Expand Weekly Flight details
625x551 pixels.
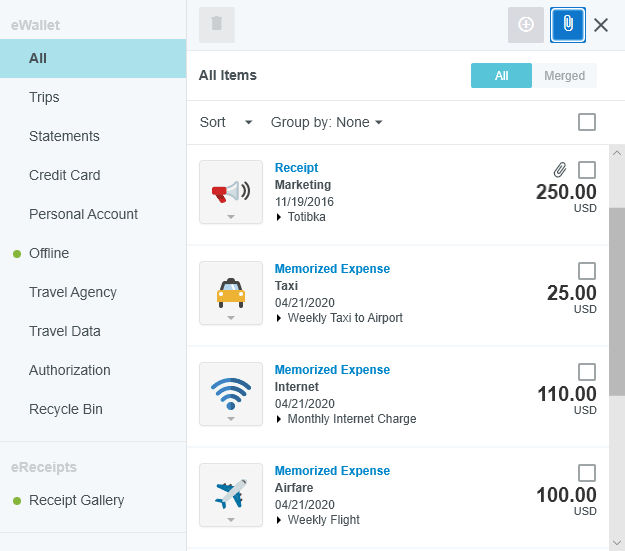pos(279,520)
